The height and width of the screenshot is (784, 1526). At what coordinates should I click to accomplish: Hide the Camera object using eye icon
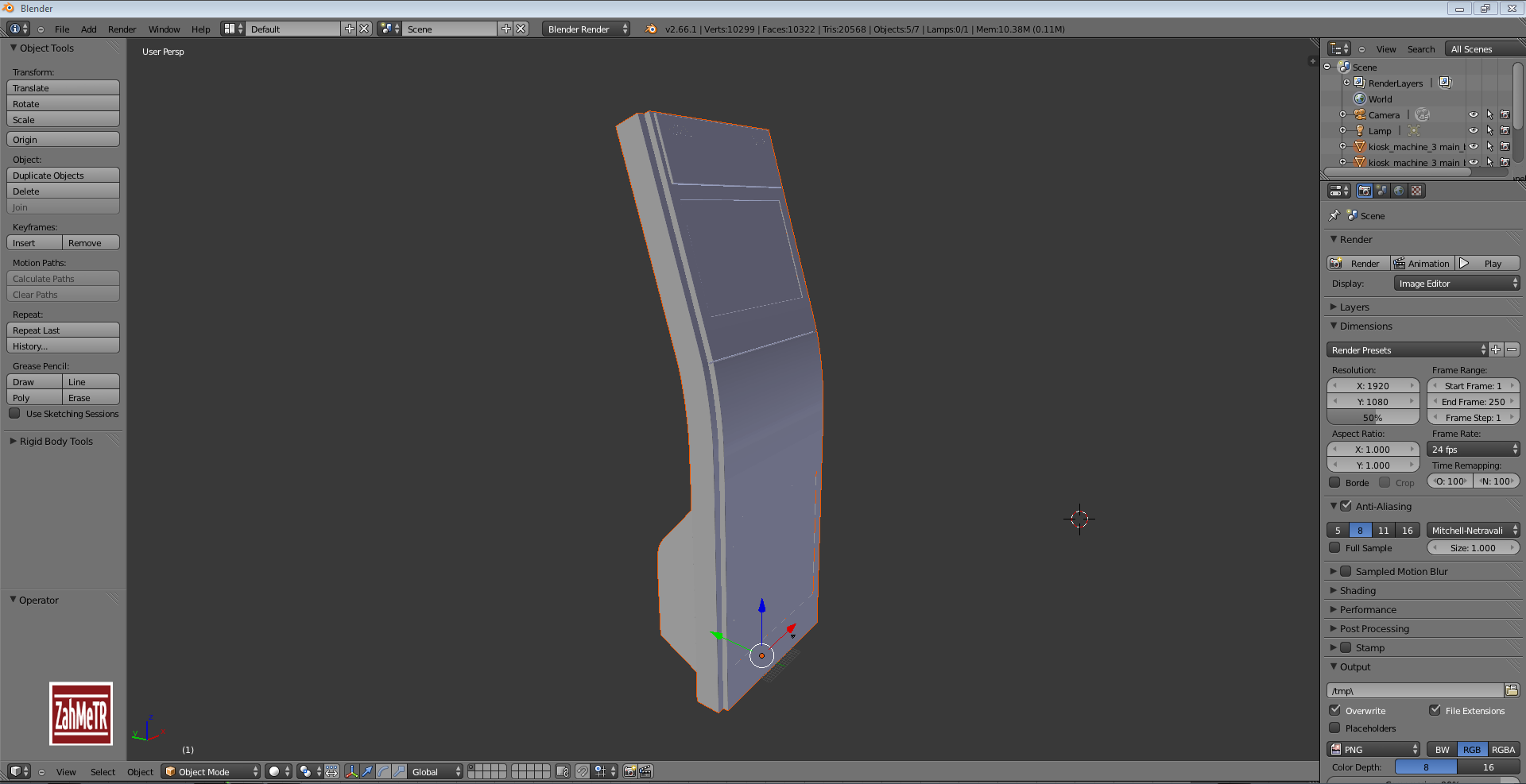coord(1473,114)
